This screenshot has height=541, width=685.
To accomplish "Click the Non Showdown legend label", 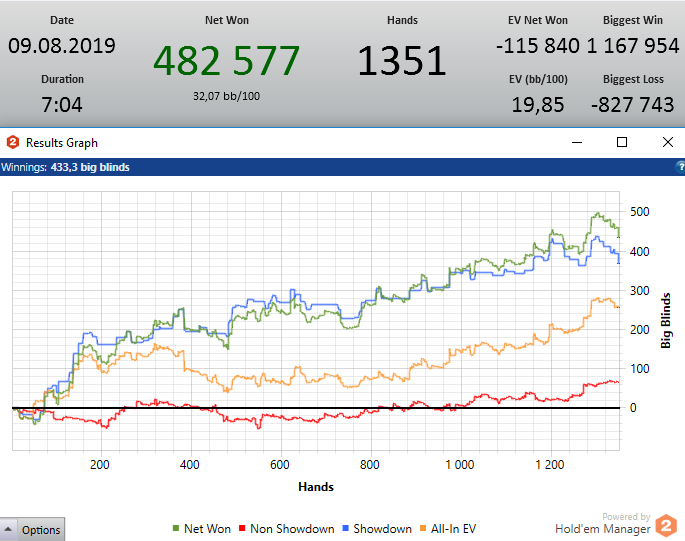I will (x=292, y=529).
